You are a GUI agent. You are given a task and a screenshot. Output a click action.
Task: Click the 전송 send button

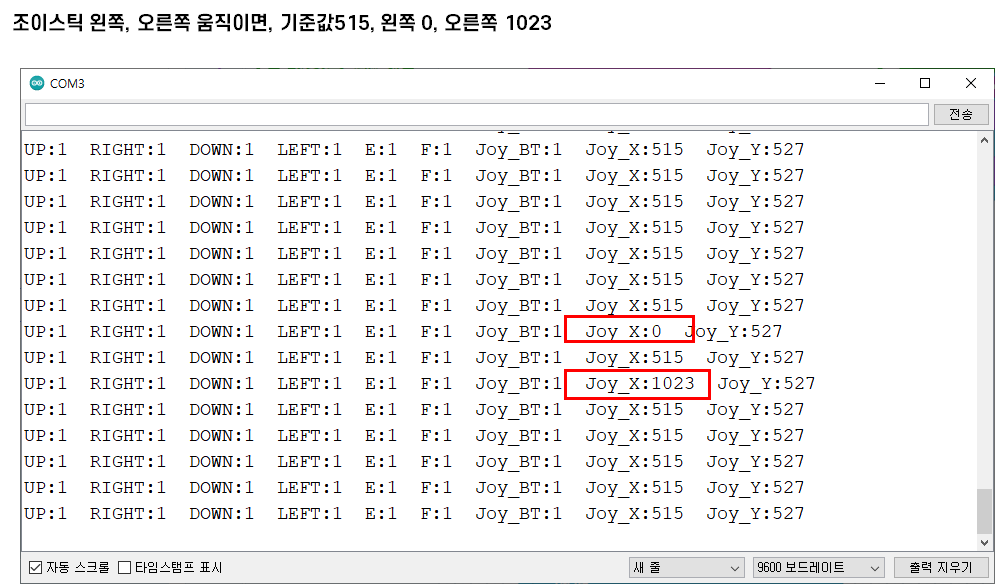coord(961,114)
